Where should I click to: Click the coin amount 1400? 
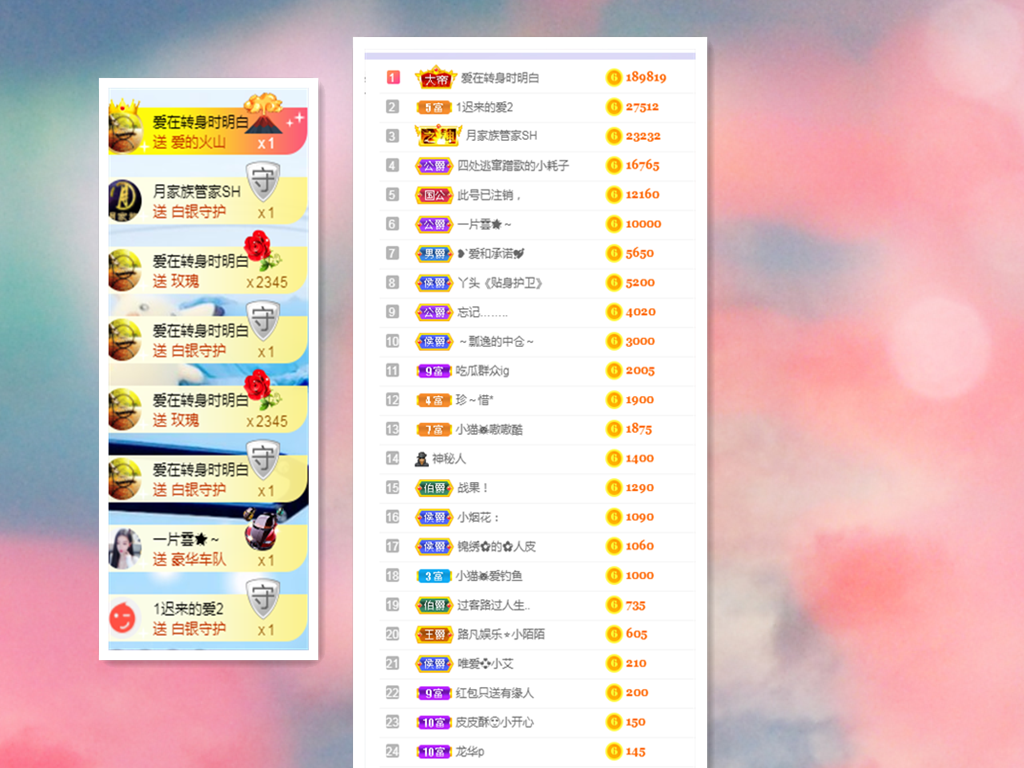coord(640,458)
